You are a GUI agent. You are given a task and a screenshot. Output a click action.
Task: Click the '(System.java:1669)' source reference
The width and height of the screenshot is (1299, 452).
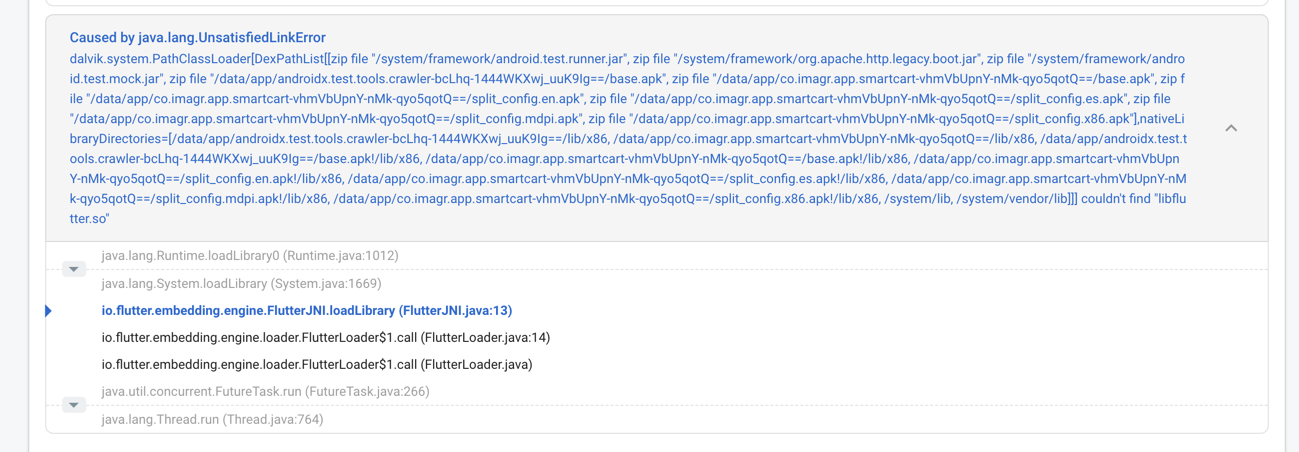326,284
